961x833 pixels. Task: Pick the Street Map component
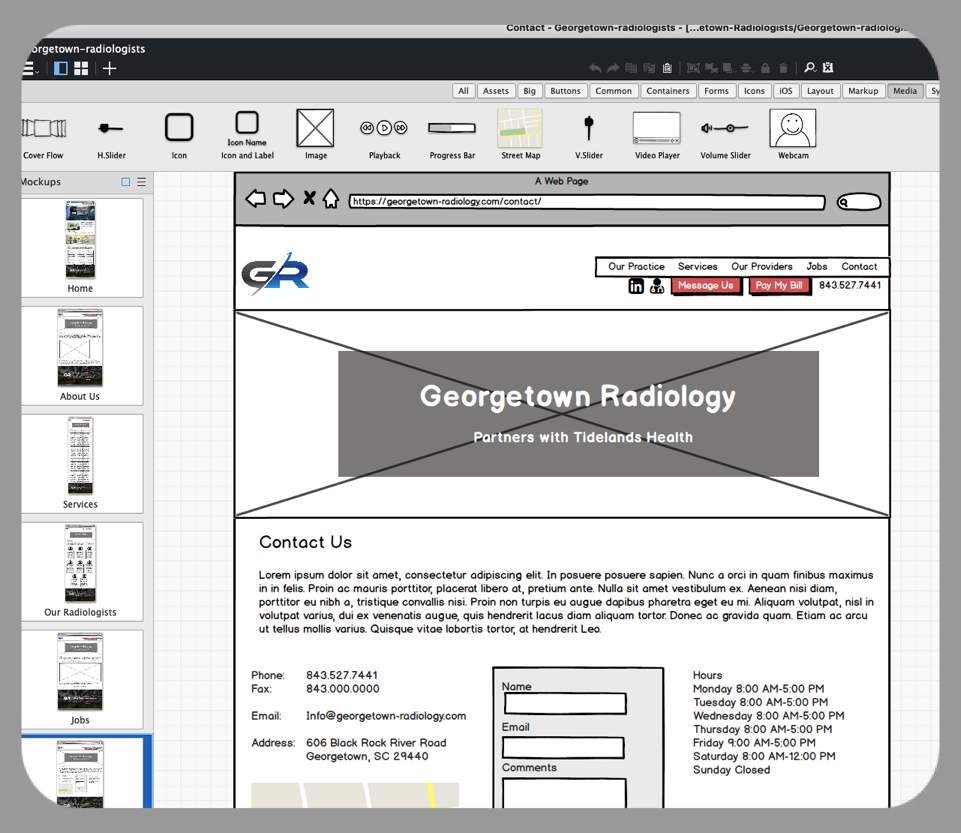[x=520, y=129]
